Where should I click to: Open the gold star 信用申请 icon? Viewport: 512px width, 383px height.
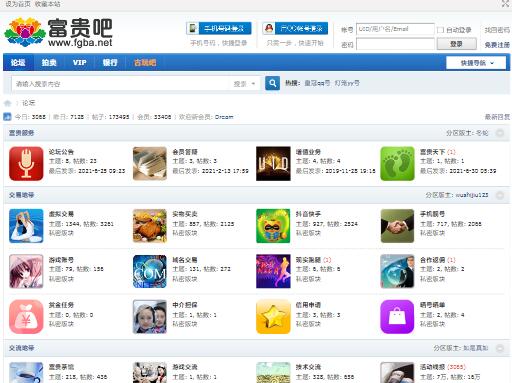click(273, 317)
